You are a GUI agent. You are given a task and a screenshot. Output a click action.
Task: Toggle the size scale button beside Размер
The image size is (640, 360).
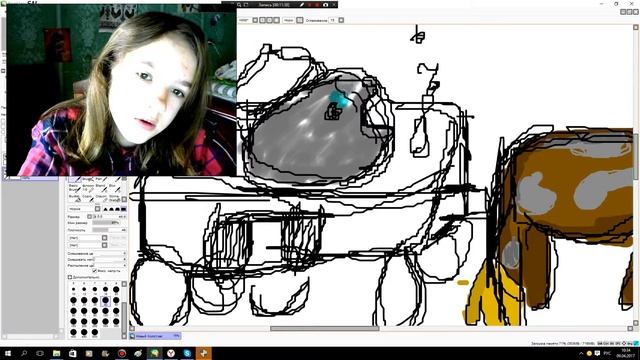(x=89, y=217)
